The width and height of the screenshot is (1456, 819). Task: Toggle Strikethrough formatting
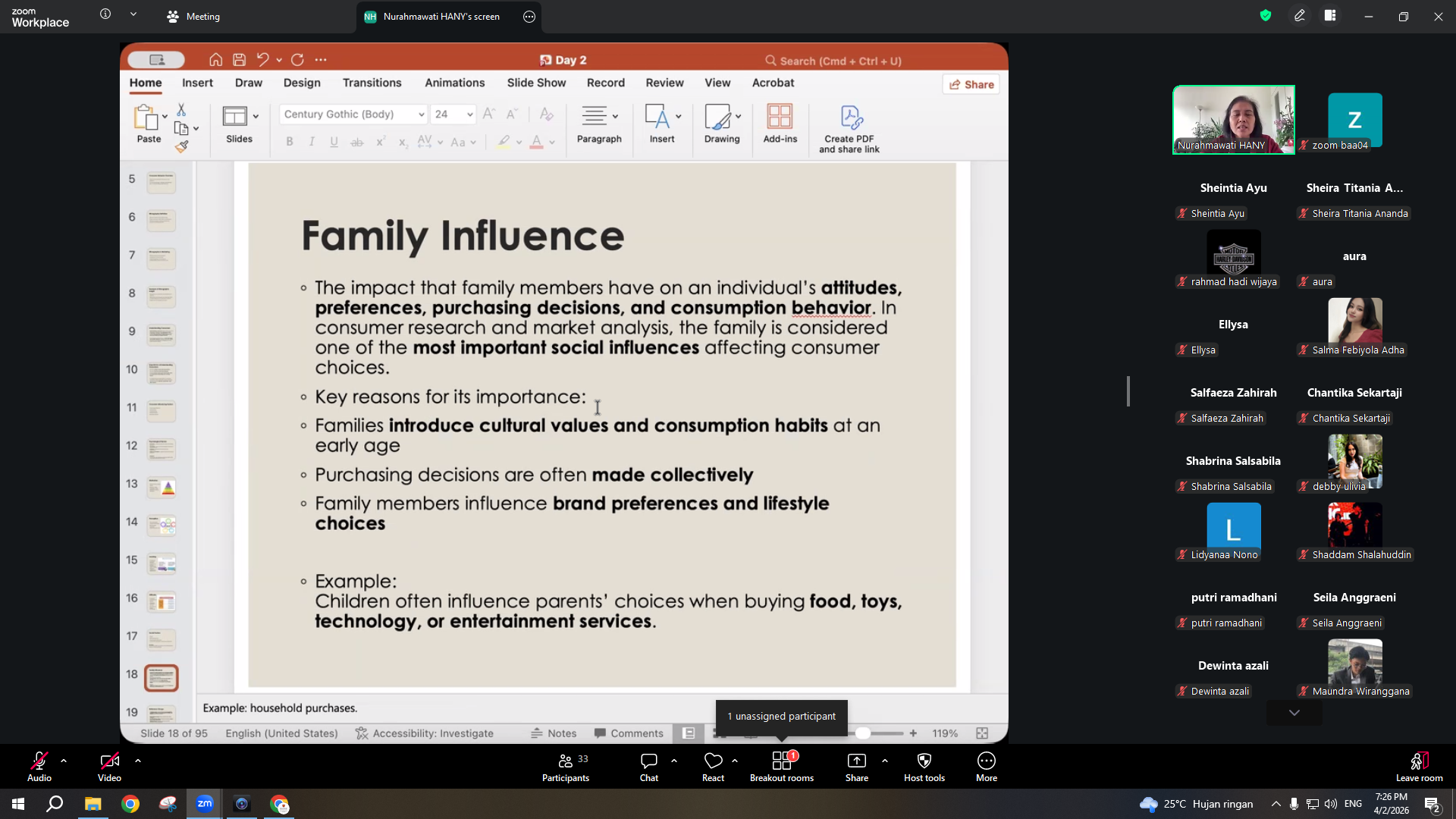[x=356, y=142]
